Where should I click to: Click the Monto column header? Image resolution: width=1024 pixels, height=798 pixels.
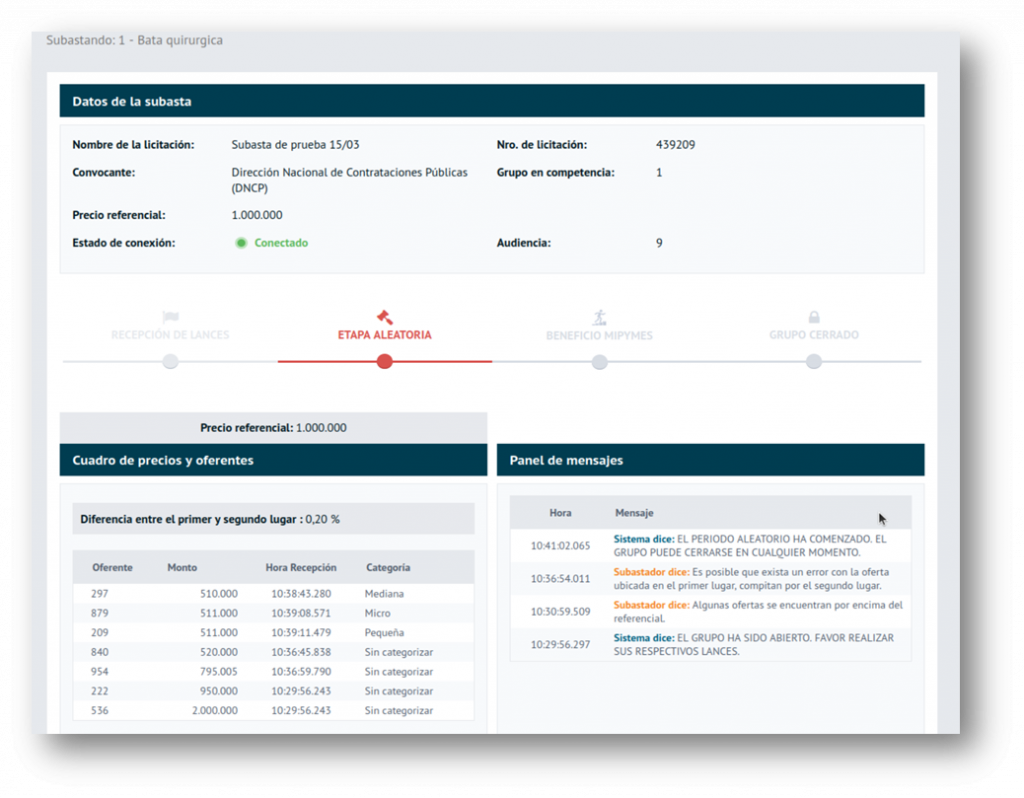[x=182, y=567]
